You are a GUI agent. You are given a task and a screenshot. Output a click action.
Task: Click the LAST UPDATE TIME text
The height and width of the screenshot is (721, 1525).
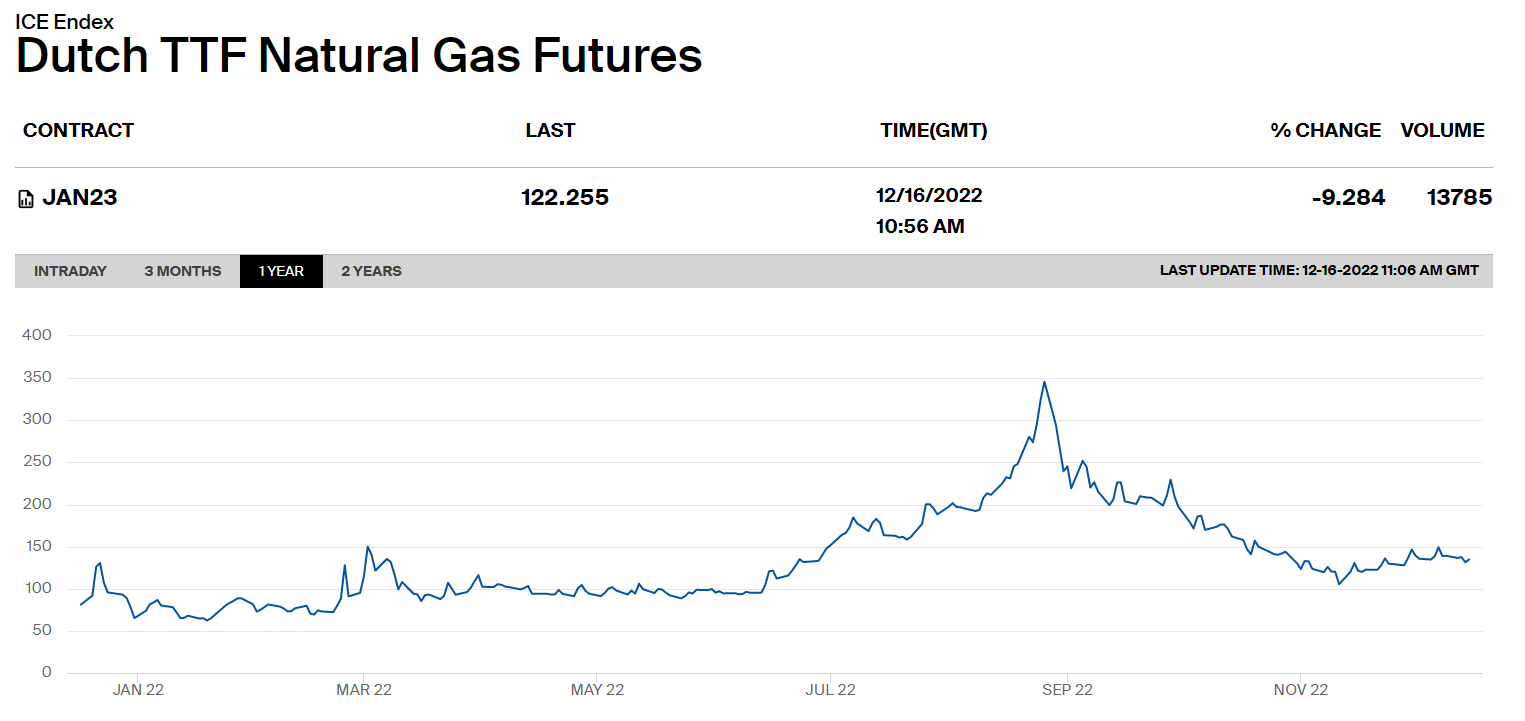1319,271
